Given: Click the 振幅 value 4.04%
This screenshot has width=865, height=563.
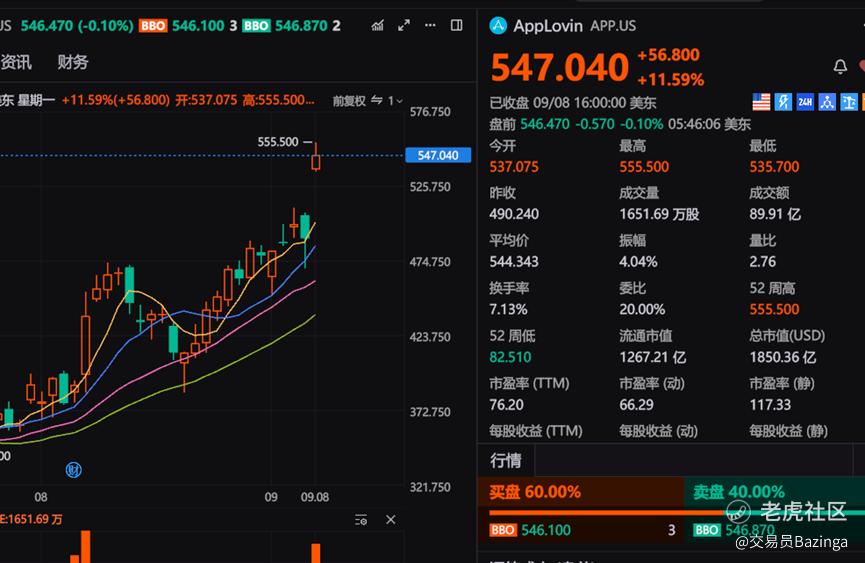Looking at the screenshot, I should pos(638,262).
